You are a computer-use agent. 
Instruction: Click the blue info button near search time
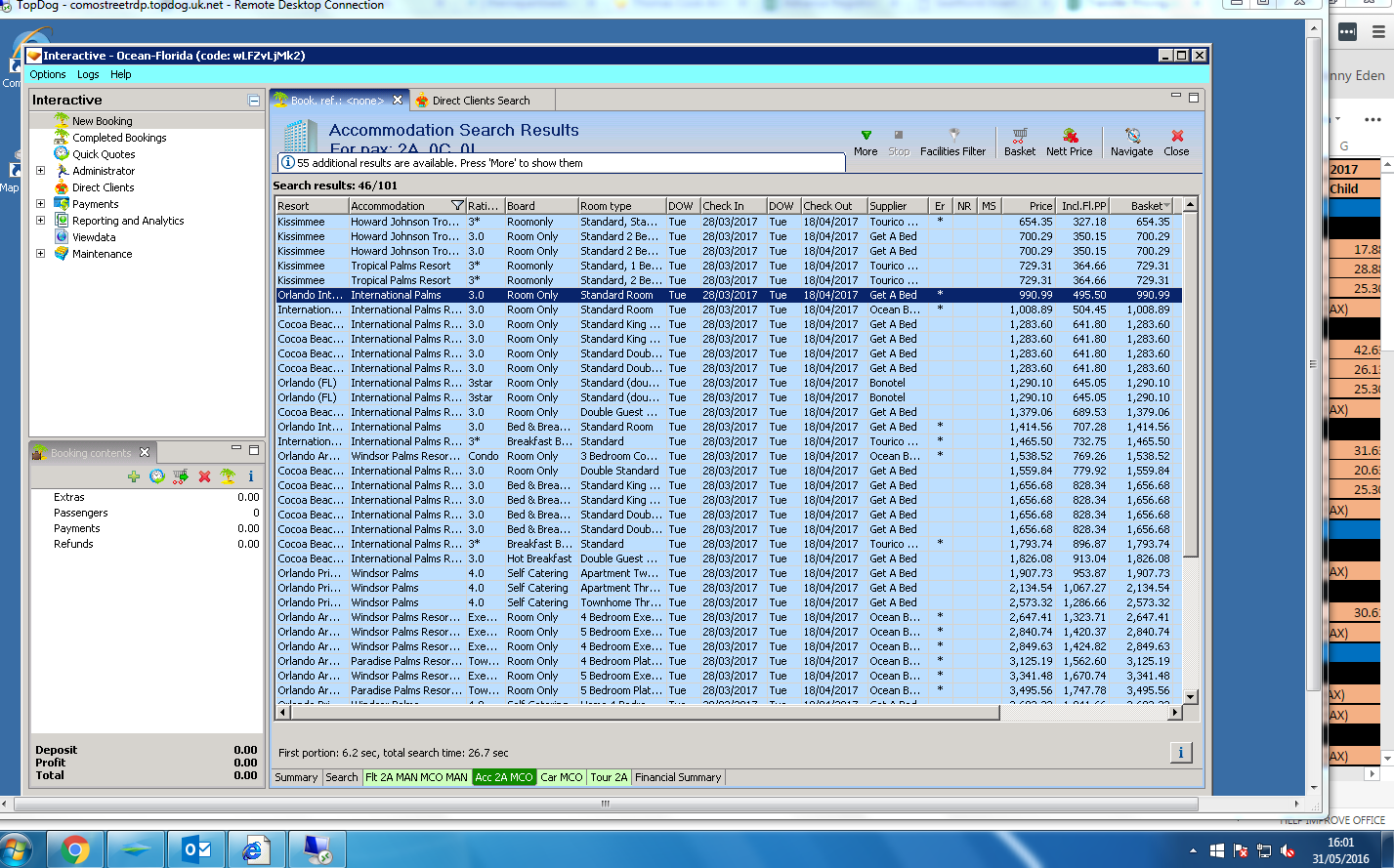[1180, 752]
